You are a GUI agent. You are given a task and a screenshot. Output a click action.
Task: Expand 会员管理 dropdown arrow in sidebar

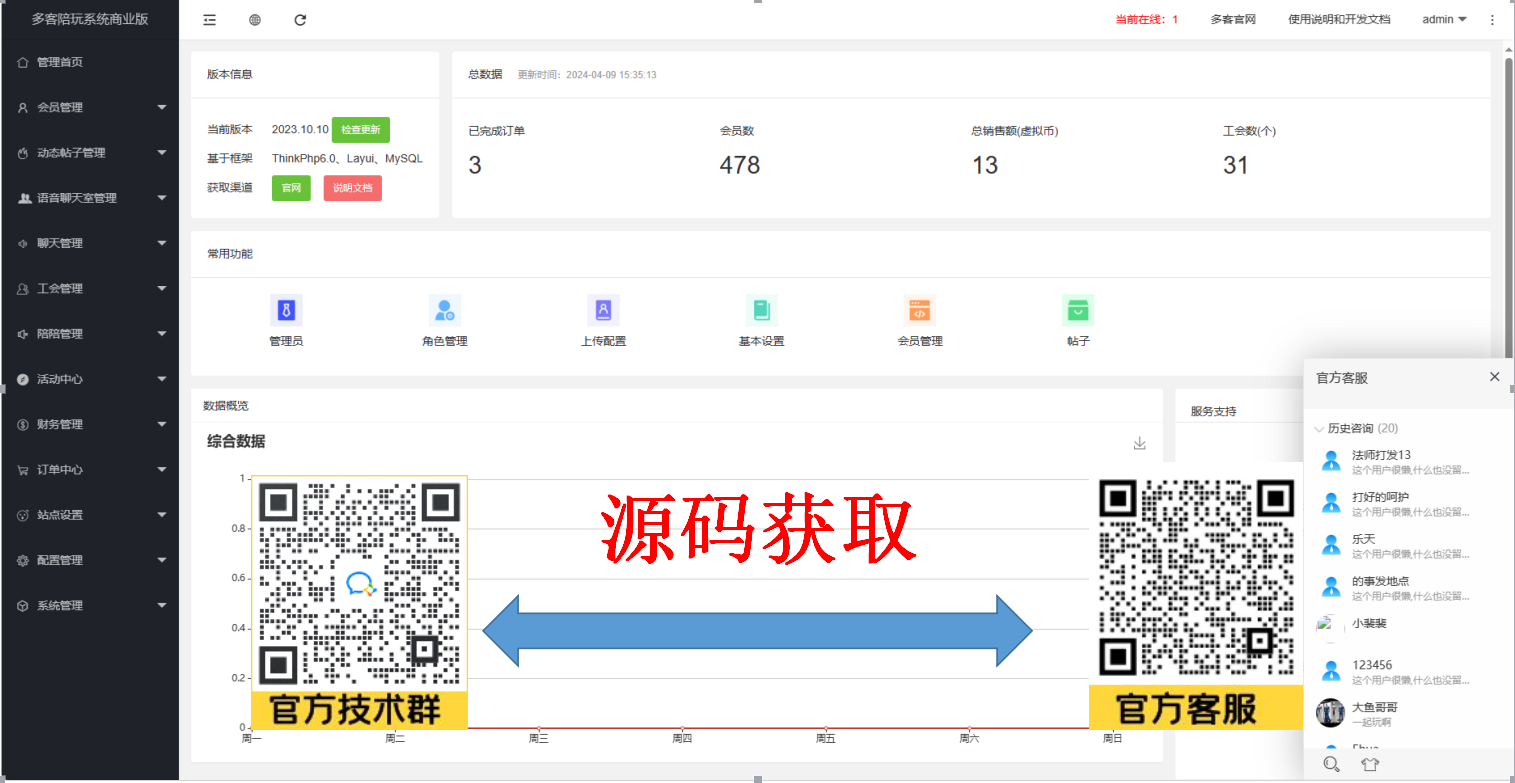coord(162,107)
